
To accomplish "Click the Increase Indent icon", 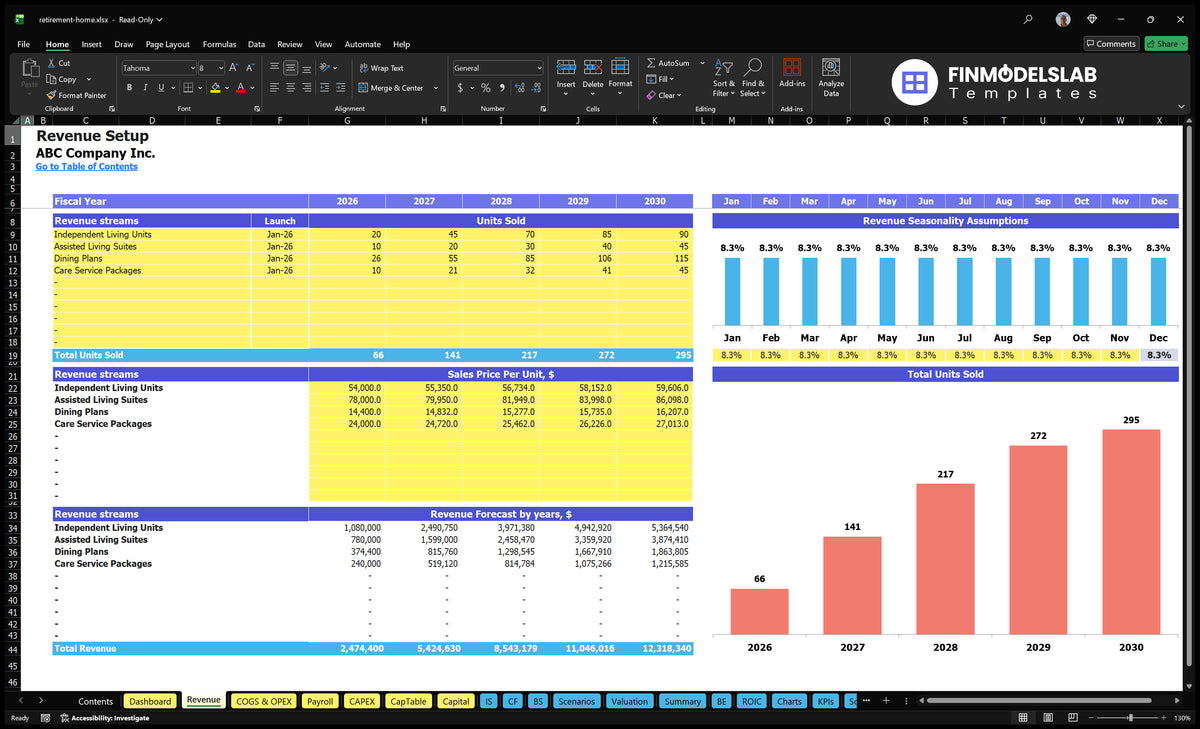I will click(341, 88).
